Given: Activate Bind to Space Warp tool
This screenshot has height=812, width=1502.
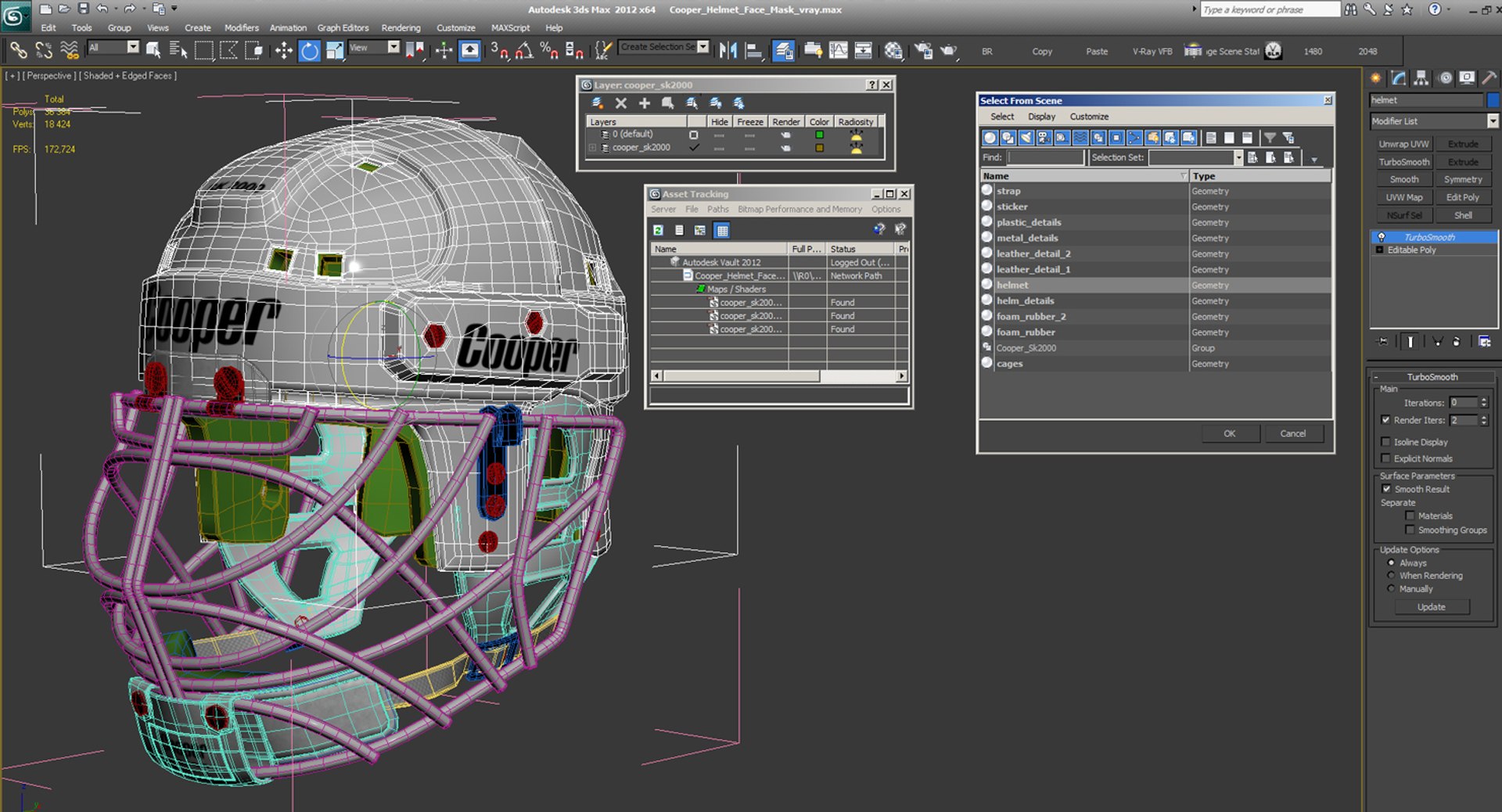Looking at the screenshot, I should 70,51.
